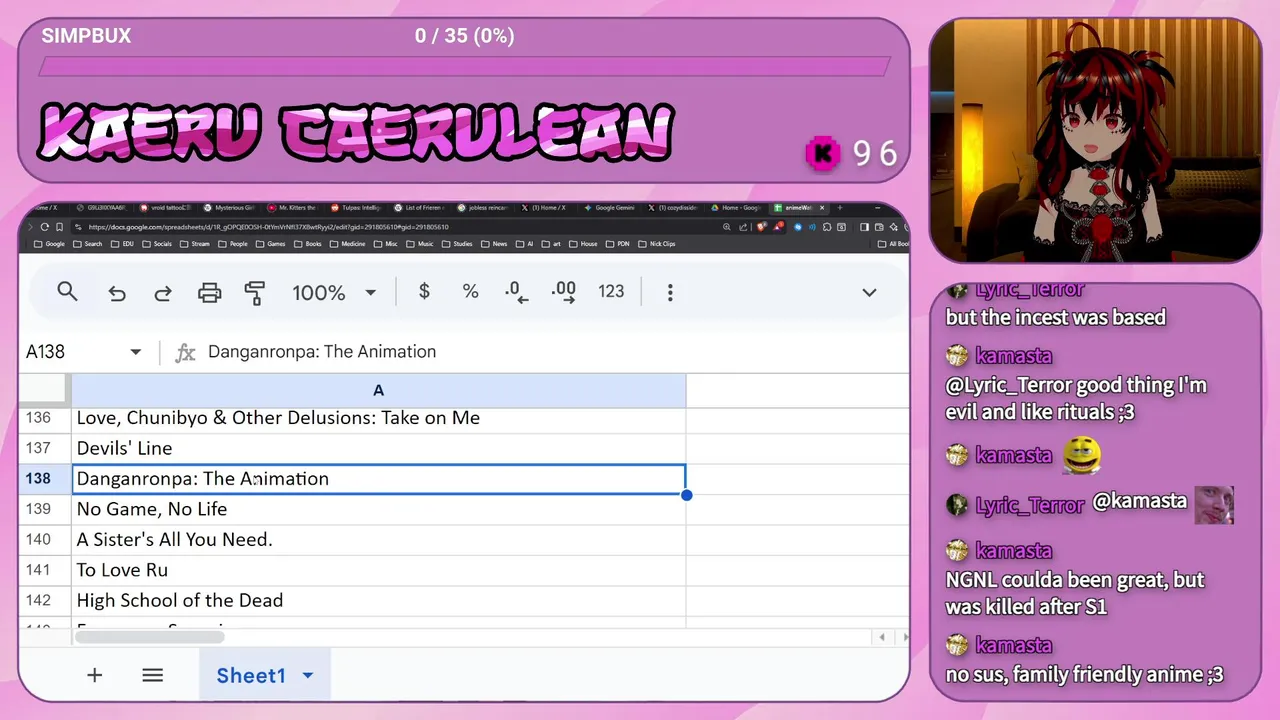Viewport: 1280px width, 720px height.
Task: Open the Google bookmarks folder
Action: 49,244
